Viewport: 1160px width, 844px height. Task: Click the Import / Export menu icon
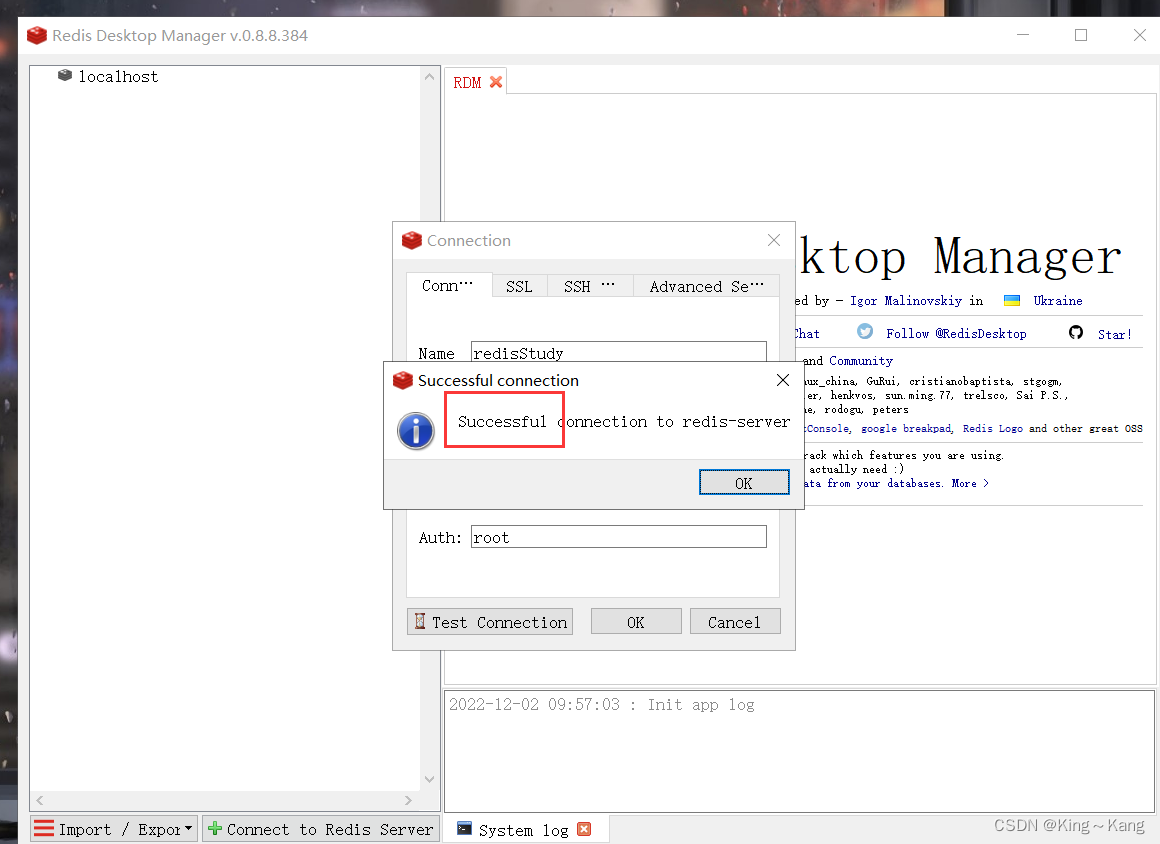tap(44, 828)
